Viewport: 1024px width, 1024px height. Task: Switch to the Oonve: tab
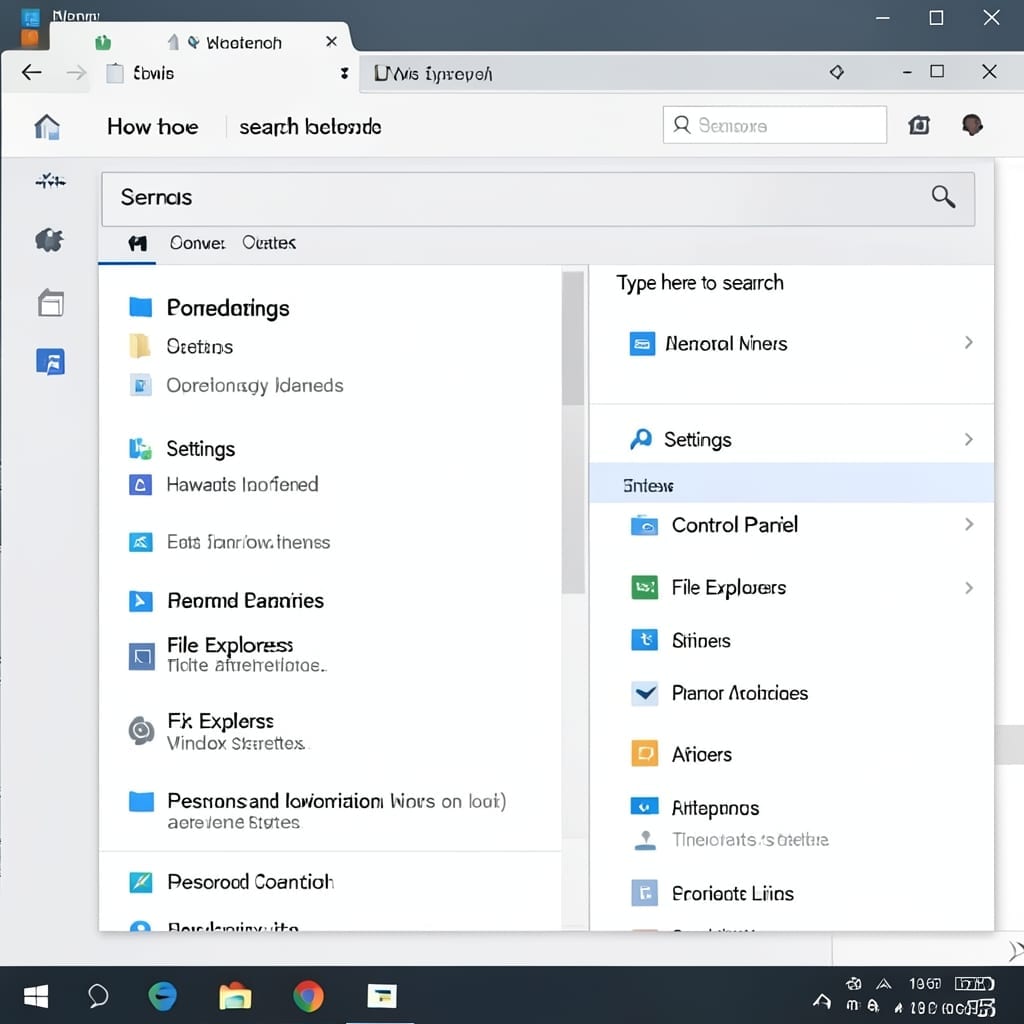pyautogui.click(x=197, y=243)
